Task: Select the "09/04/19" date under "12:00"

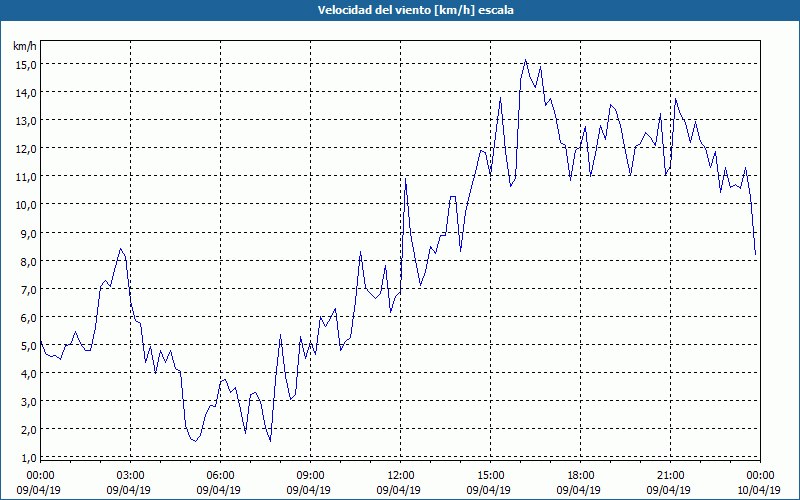Action: coord(398,490)
